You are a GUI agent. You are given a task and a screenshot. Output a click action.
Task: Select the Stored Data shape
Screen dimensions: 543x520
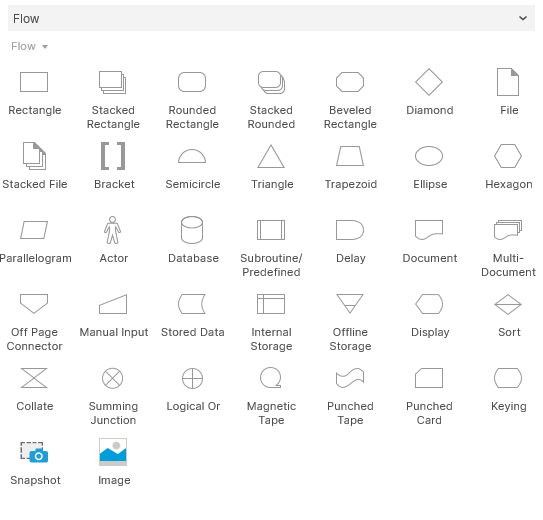coord(192,304)
